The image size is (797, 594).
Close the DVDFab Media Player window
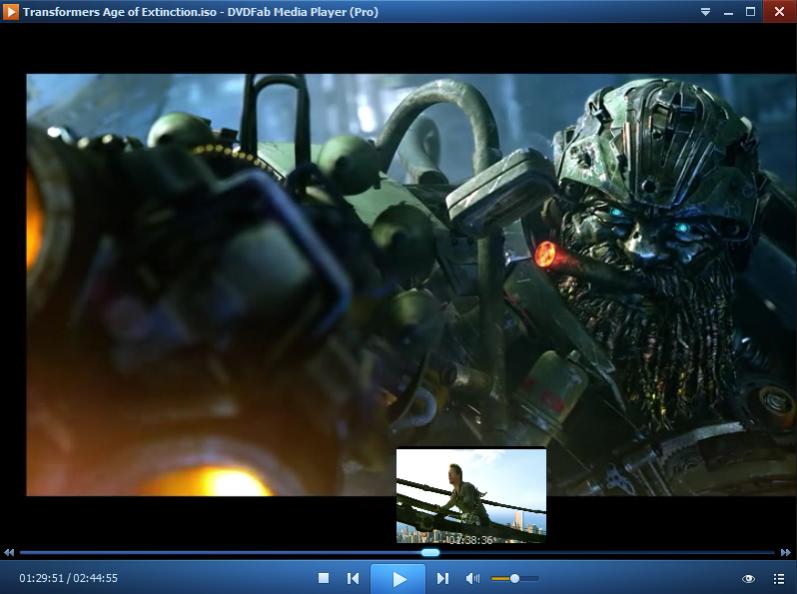pyautogui.click(x=779, y=12)
